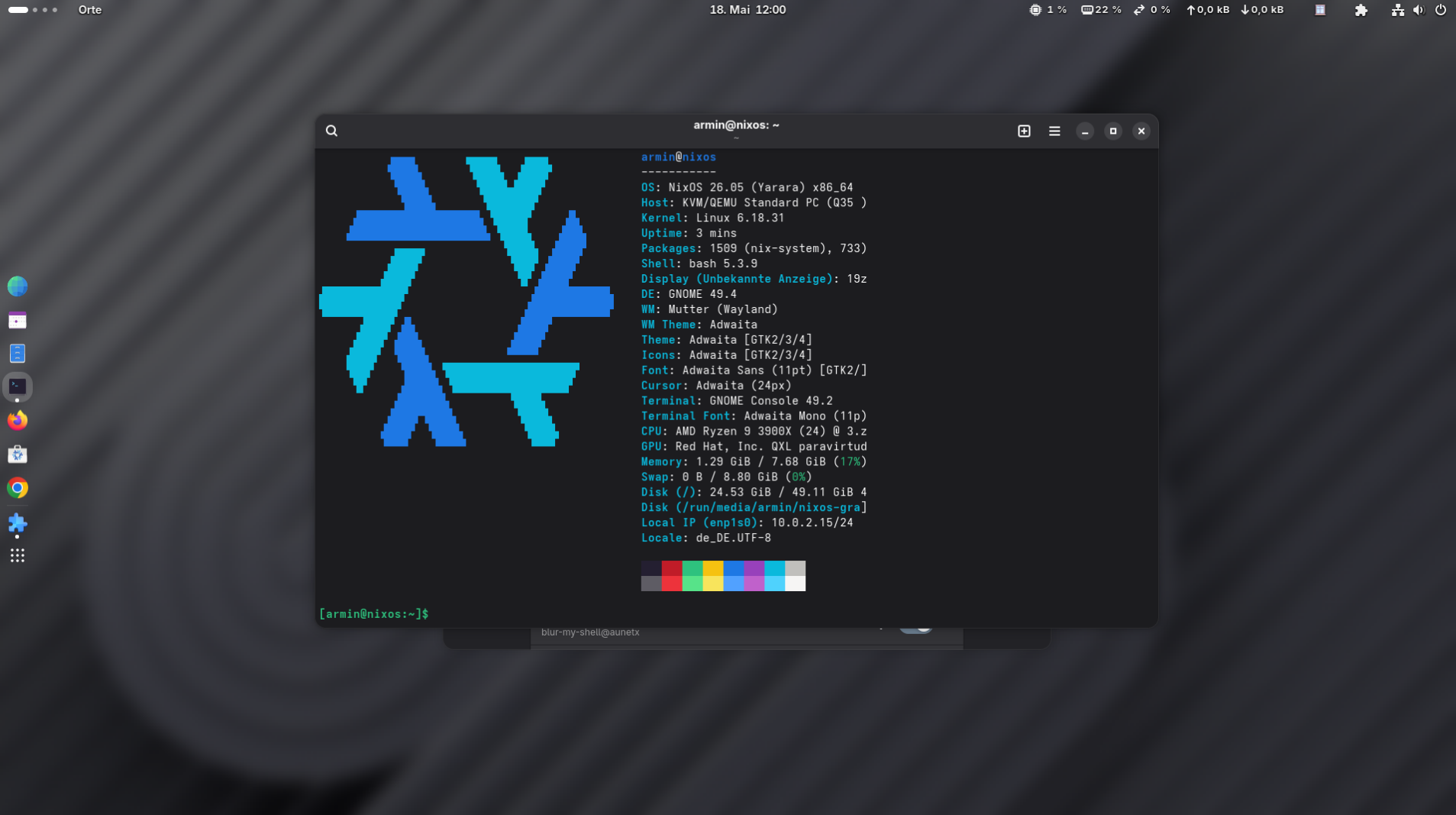This screenshot has width=1456, height=815.
Task: Click the 'Icons: Adwaita [GTK2/3/4]' line
Action: coord(727,356)
